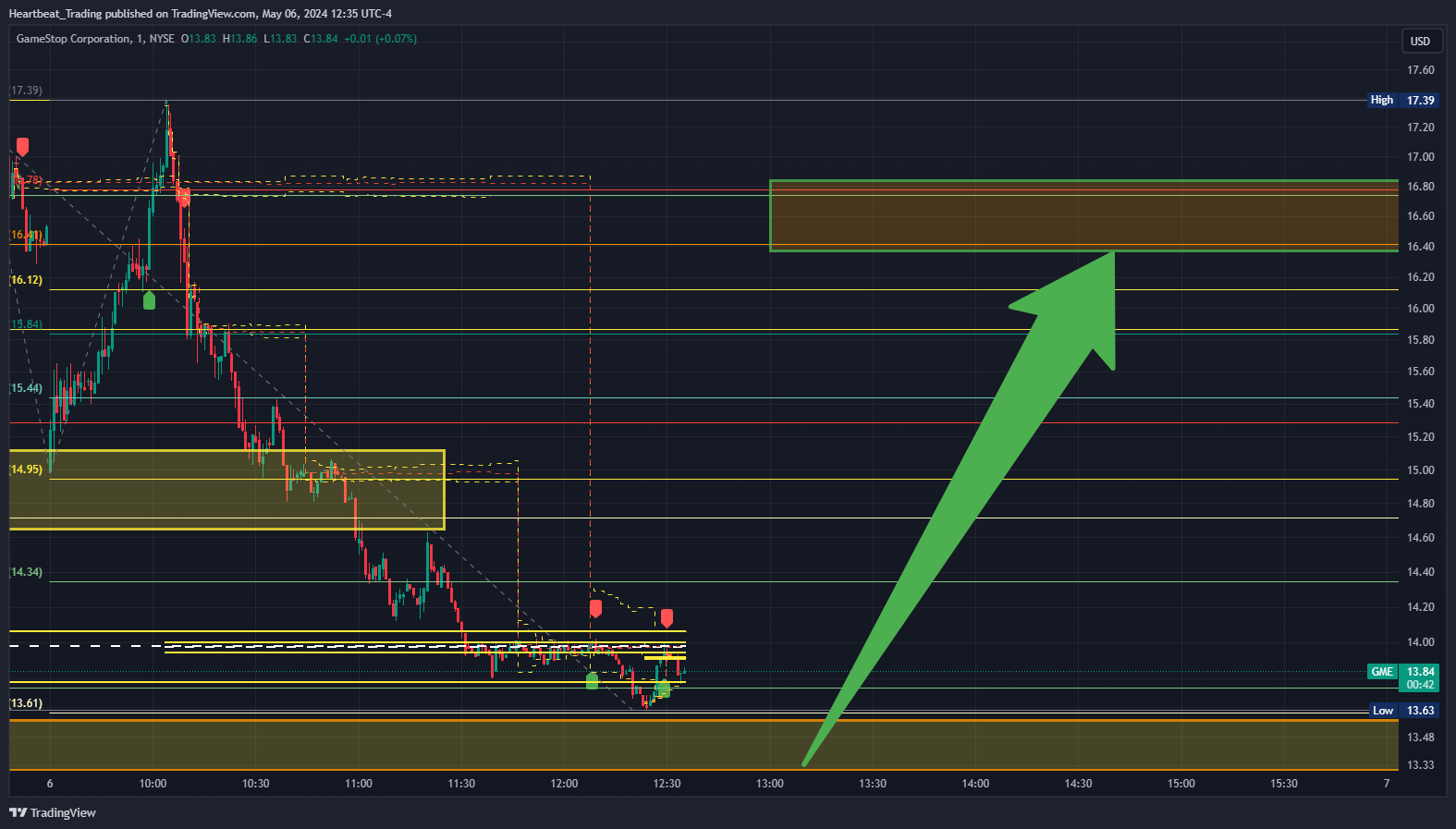Click the 13:00 time axis label
Viewport: 1456px width, 829px height.
click(x=770, y=784)
